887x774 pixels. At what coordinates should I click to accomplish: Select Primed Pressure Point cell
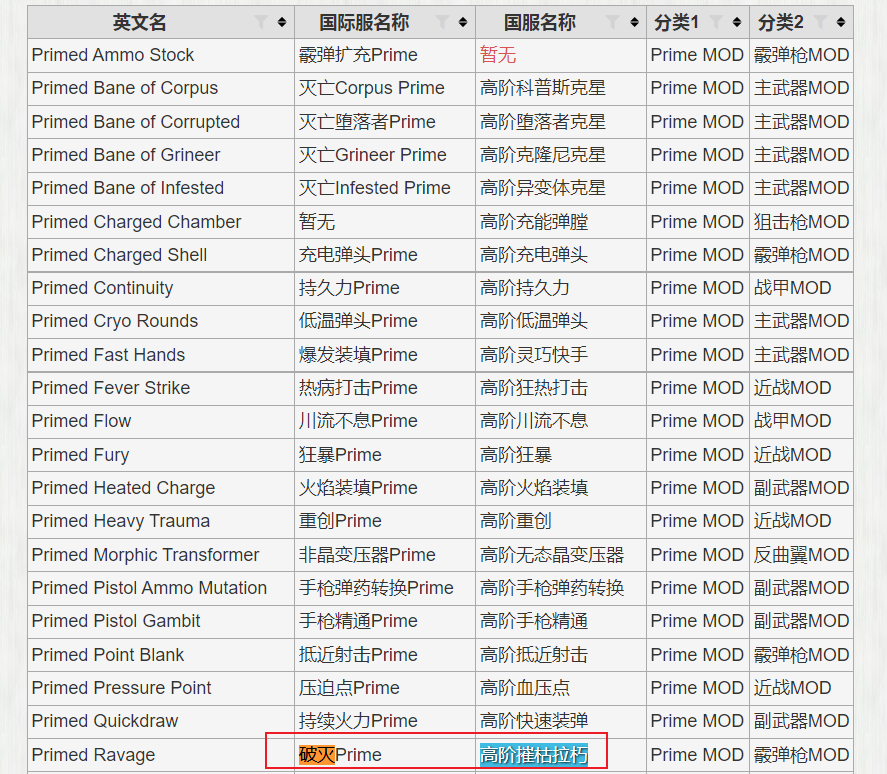pos(161,688)
